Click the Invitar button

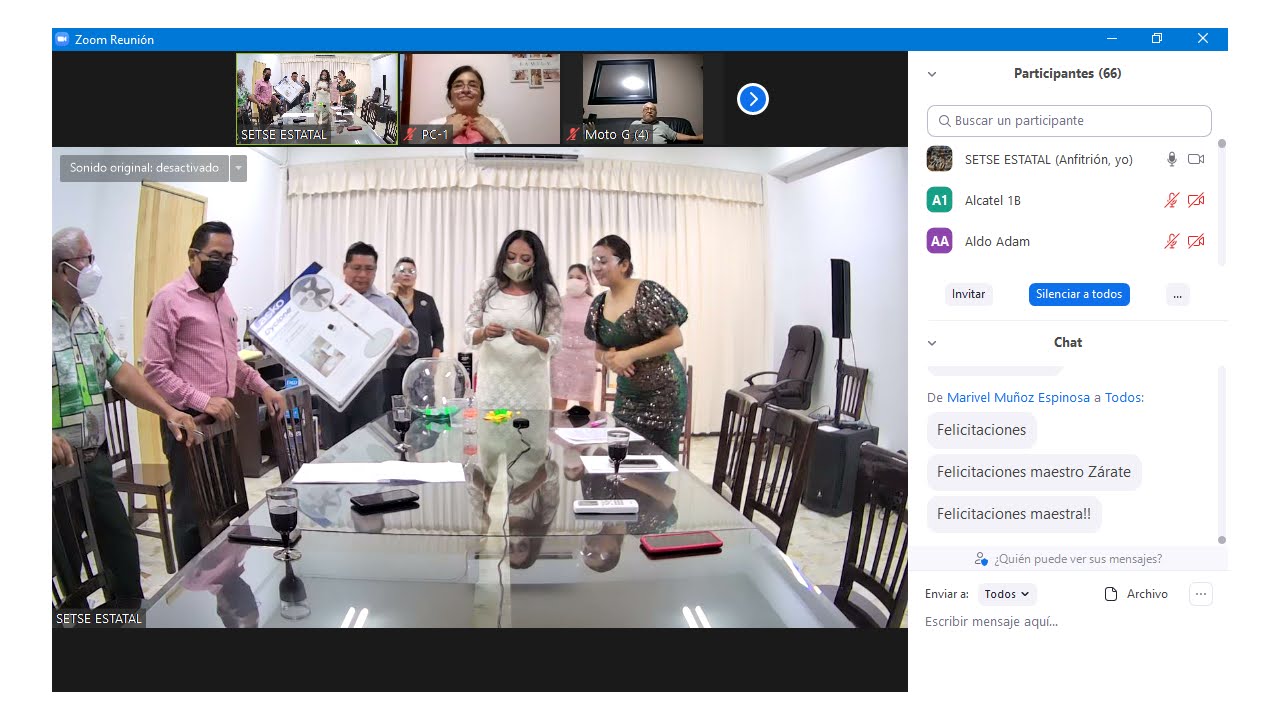click(968, 294)
